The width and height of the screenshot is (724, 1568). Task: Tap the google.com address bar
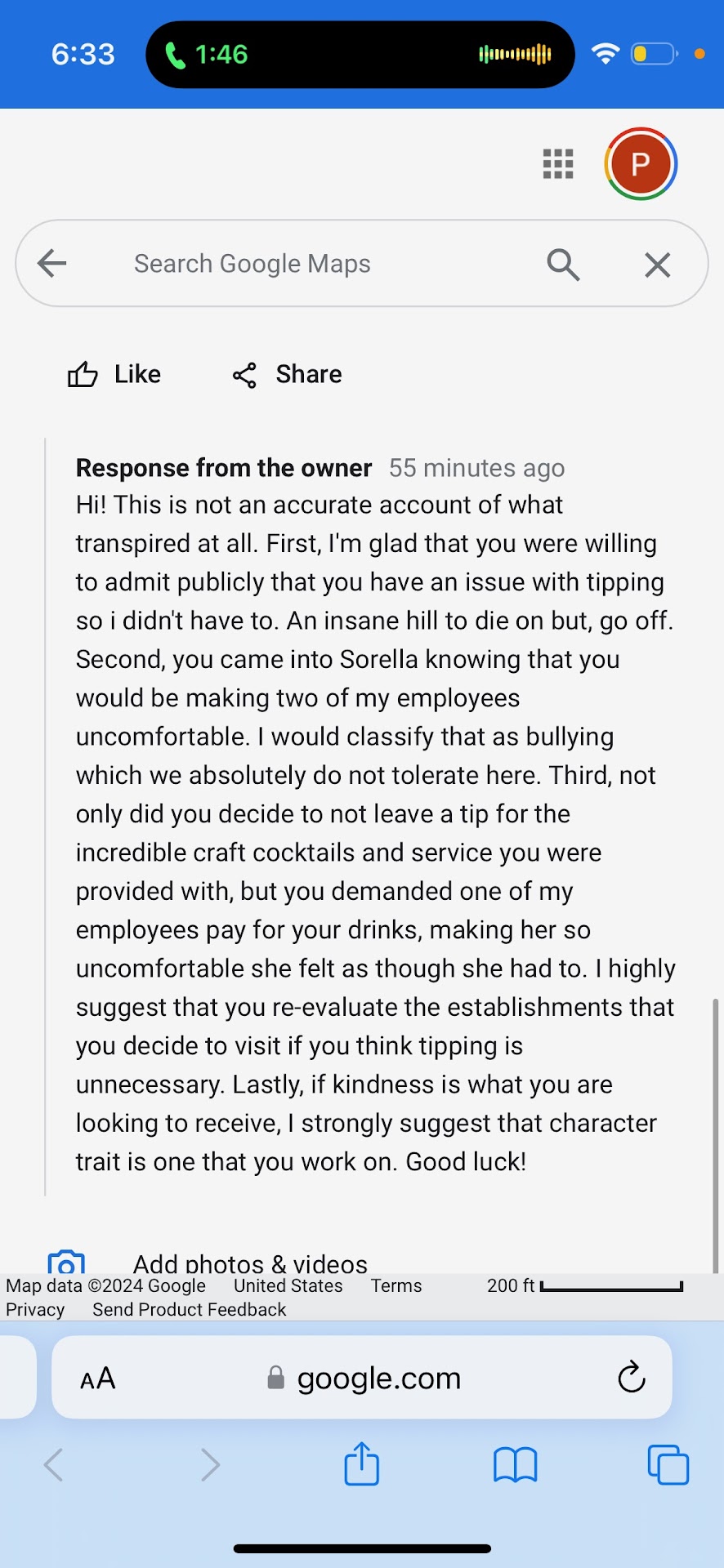tap(378, 1379)
